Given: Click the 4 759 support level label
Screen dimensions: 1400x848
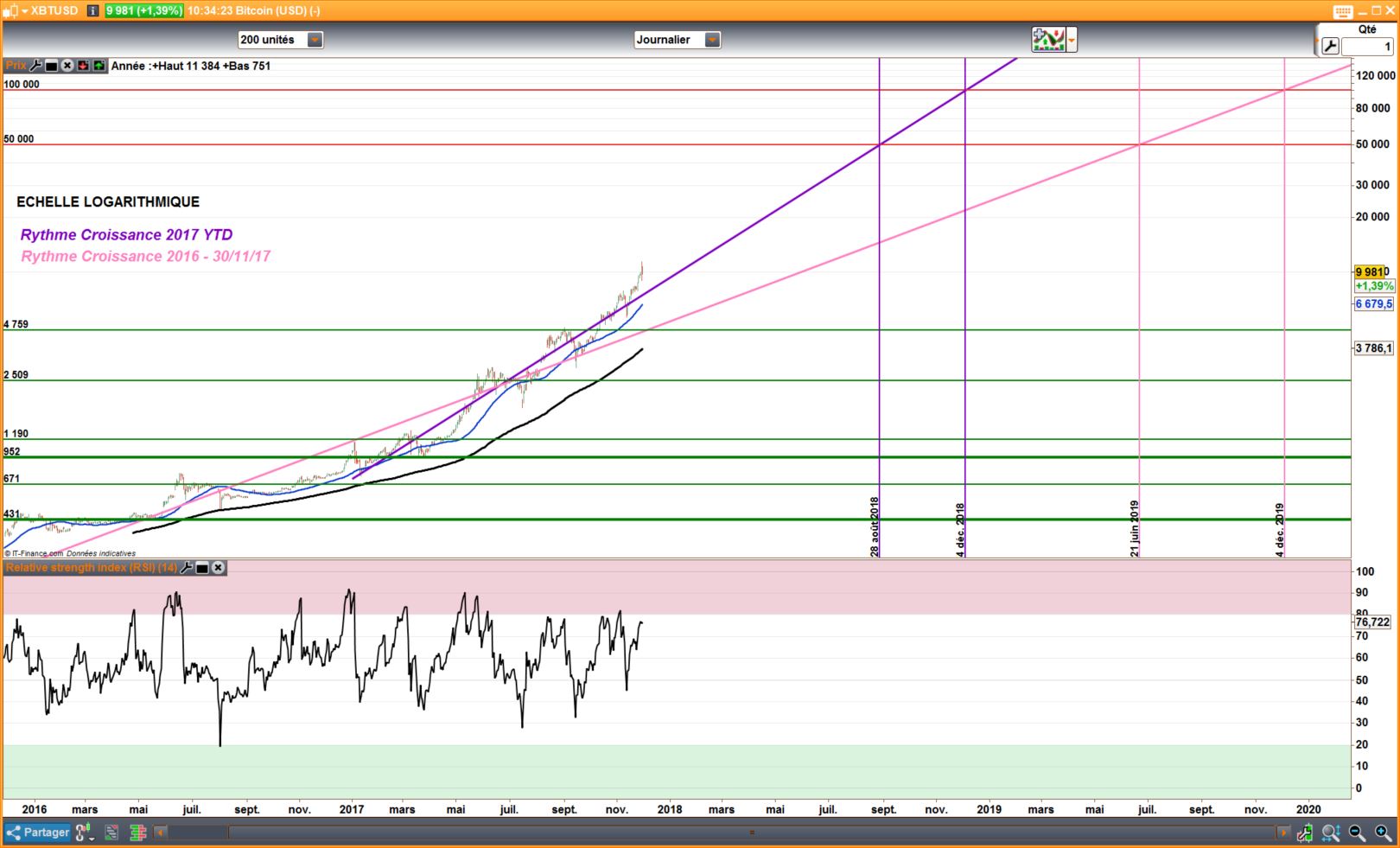Looking at the screenshot, I should click(x=16, y=324).
